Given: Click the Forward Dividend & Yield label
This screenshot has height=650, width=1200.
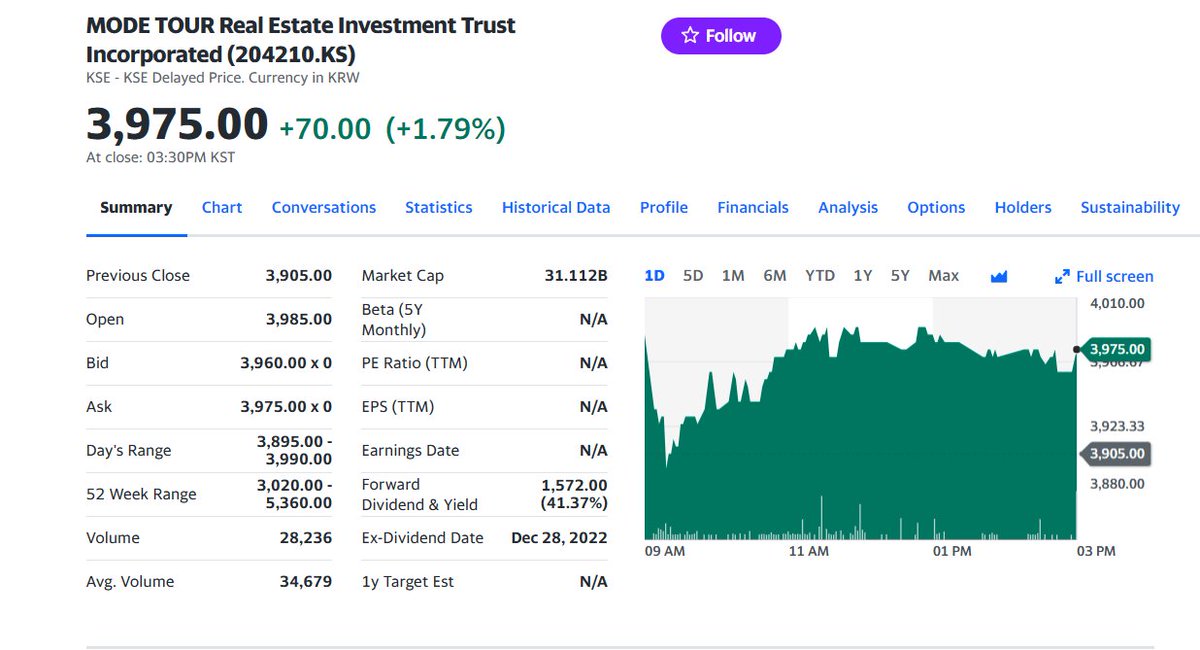Looking at the screenshot, I should click(420, 494).
